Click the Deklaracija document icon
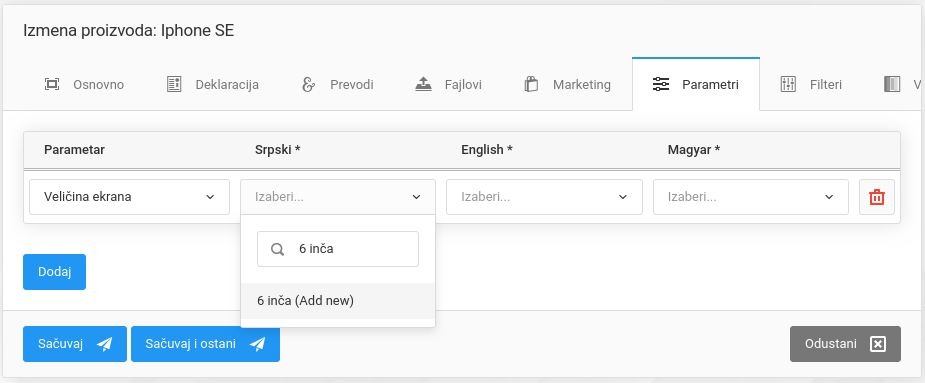Screen dimensions: 925x383 173,84
